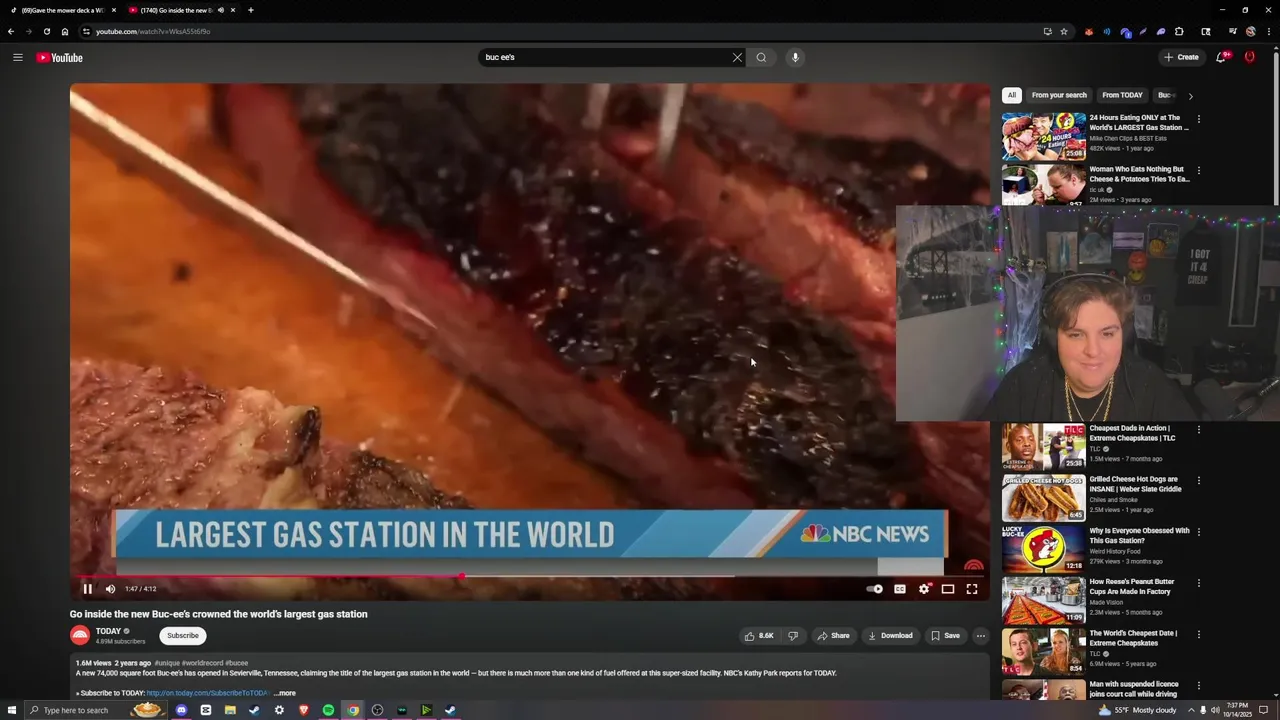Open 'The World's Cheapest Date' video title
Screen dimensions: 1280x720
coord(1133,638)
